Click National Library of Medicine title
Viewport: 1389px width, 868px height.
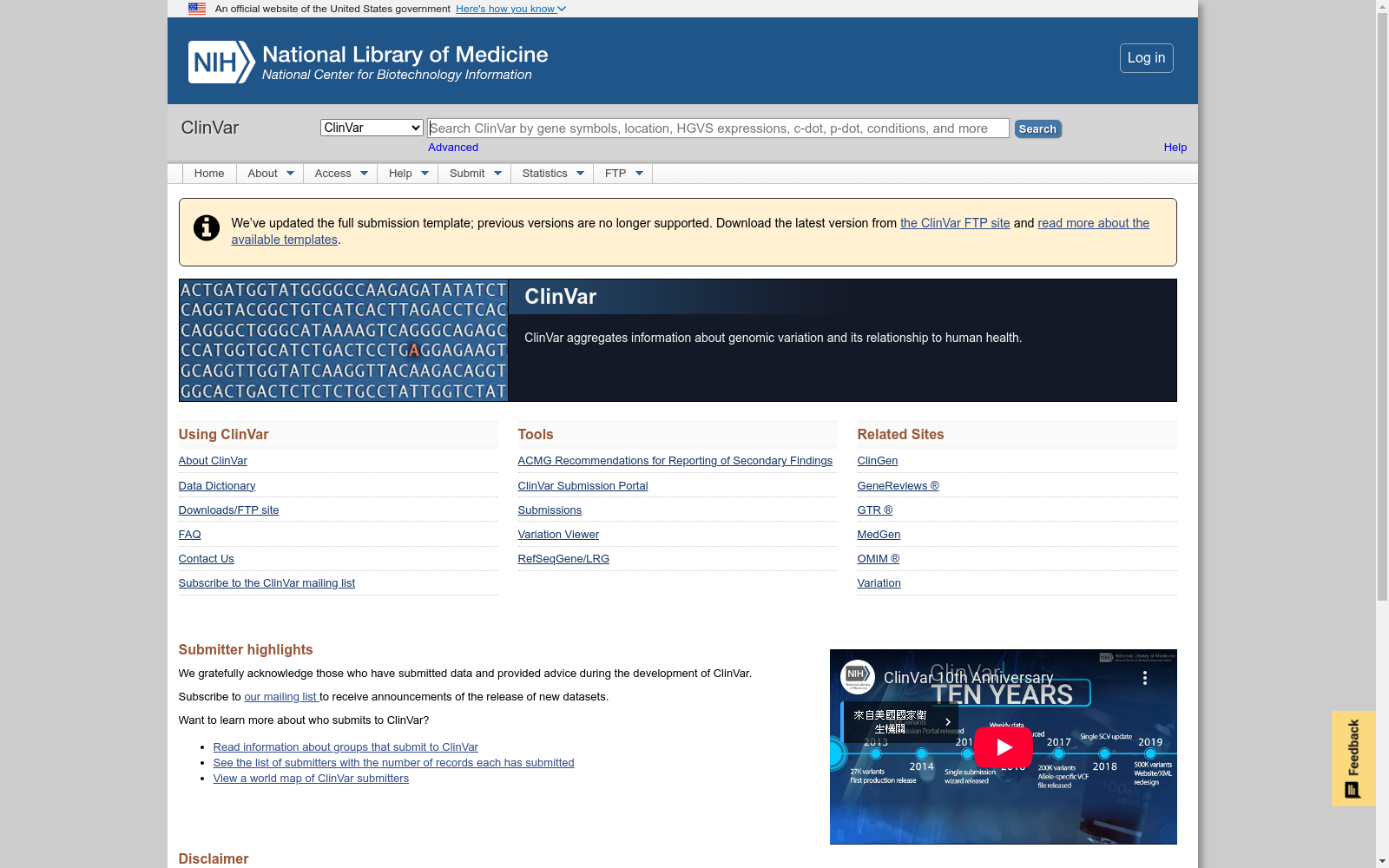pos(405,55)
